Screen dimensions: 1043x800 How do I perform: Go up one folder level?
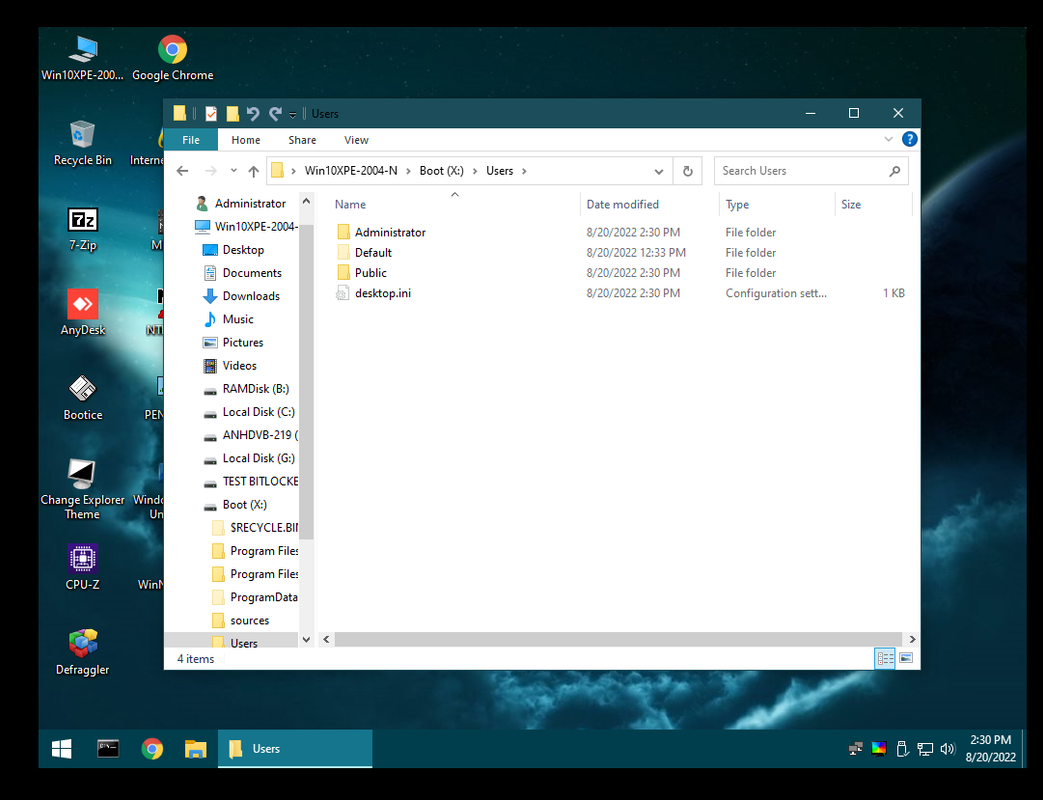pyautogui.click(x=253, y=171)
